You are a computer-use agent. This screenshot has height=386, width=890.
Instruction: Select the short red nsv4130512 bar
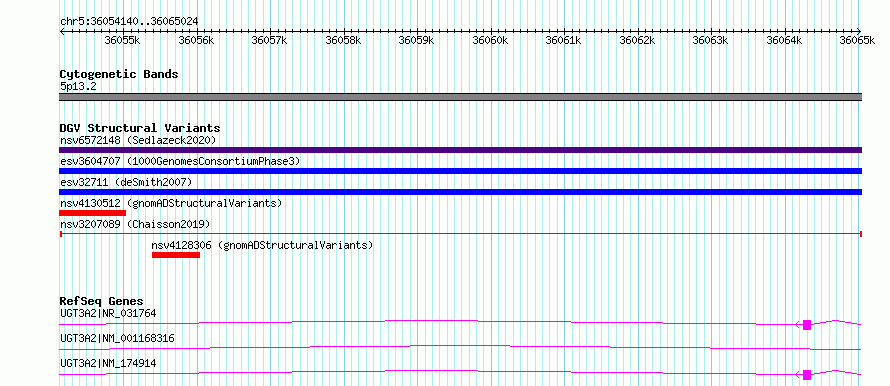(x=93, y=213)
